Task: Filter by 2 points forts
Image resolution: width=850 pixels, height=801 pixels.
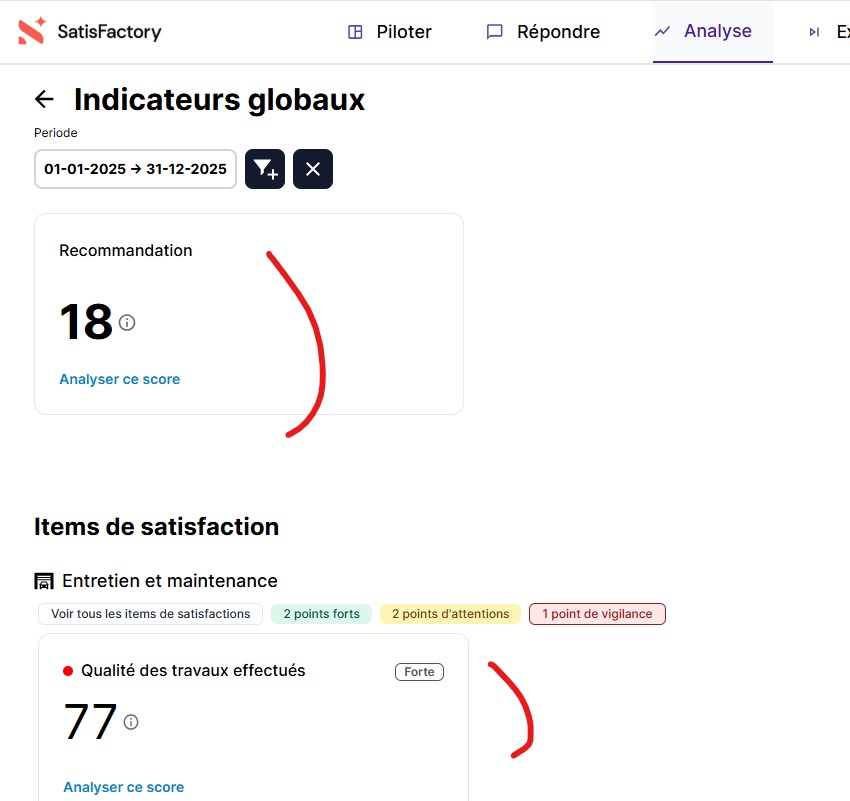Action: [x=322, y=614]
